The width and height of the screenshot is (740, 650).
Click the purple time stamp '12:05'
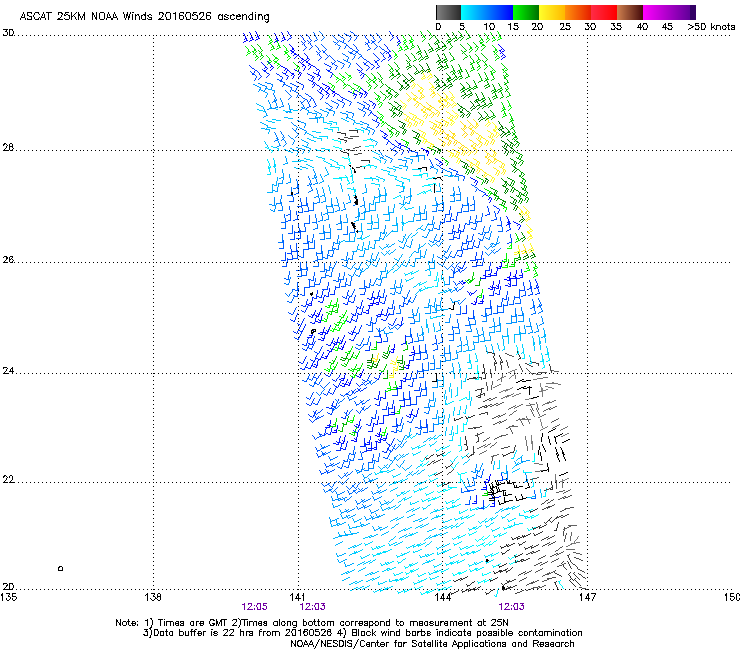click(x=254, y=607)
